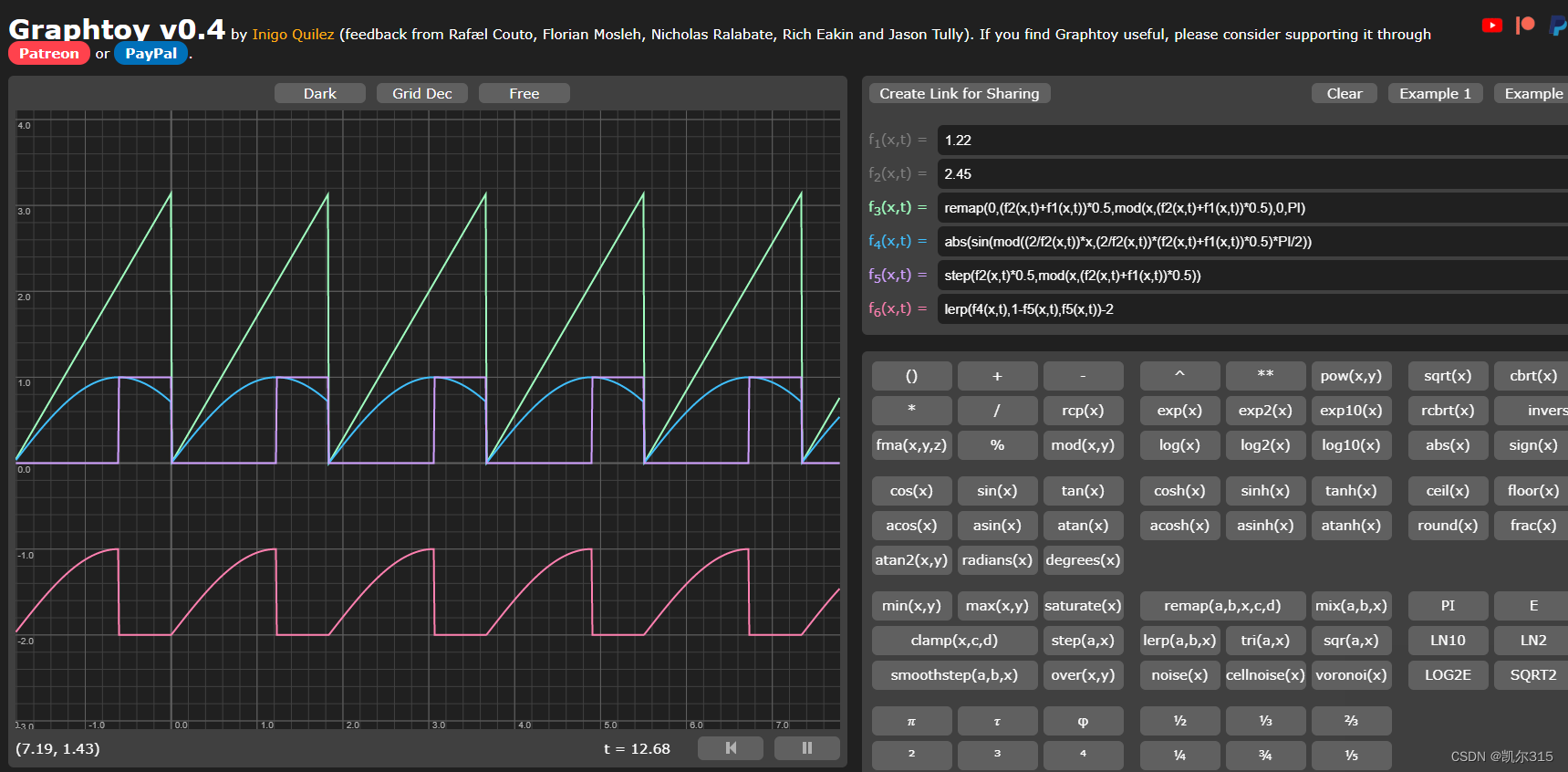
Task: Insert the remap(a,b,x,c,d) function
Action: (1222, 606)
